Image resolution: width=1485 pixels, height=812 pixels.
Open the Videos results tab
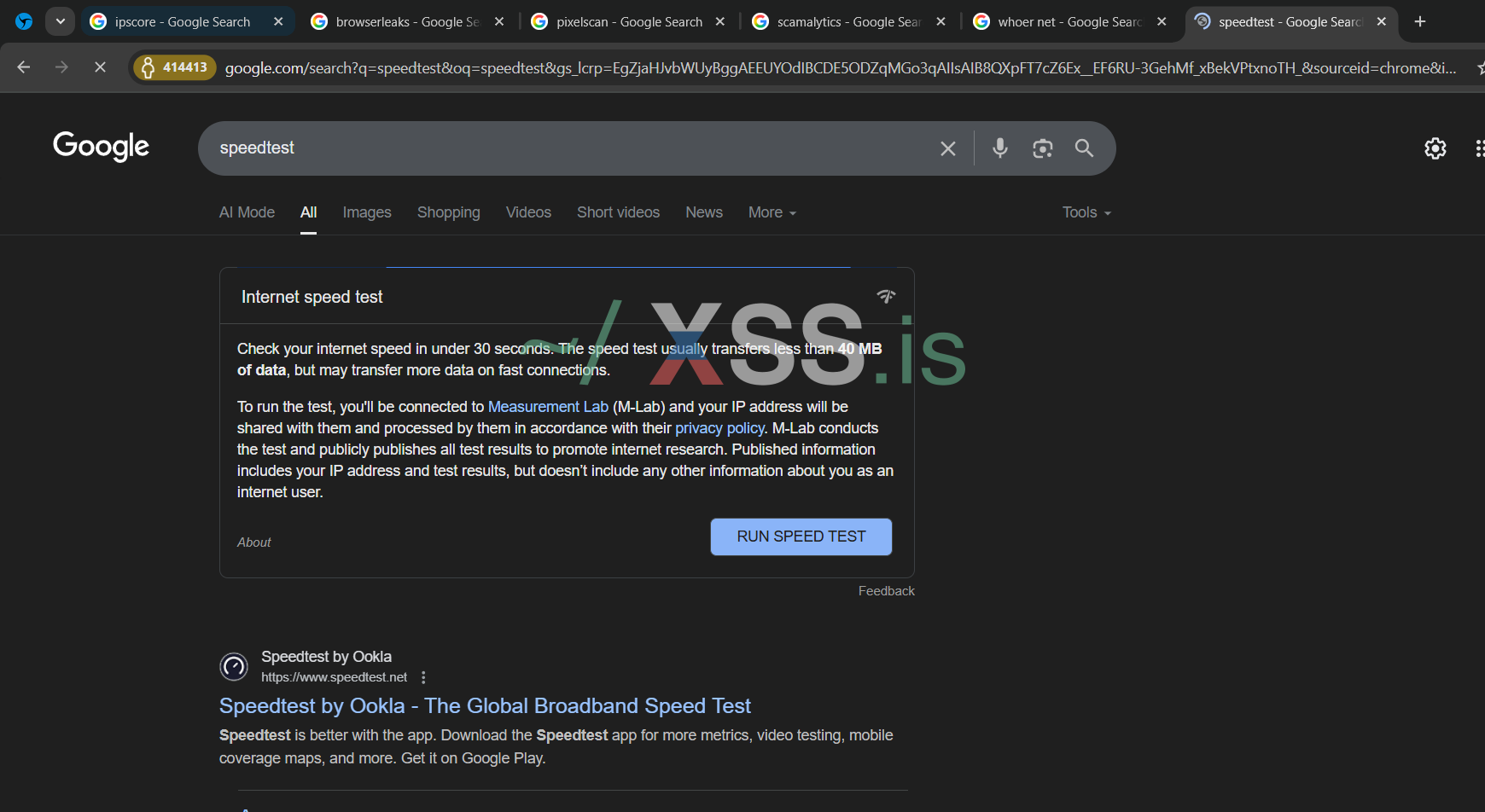528,212
